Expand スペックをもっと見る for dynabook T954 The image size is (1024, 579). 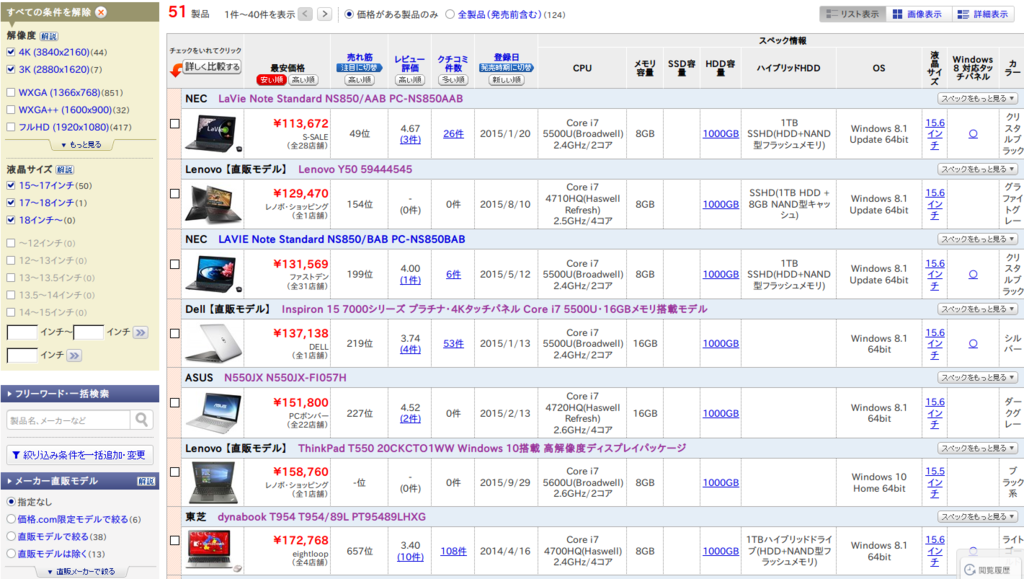point(978,517)
